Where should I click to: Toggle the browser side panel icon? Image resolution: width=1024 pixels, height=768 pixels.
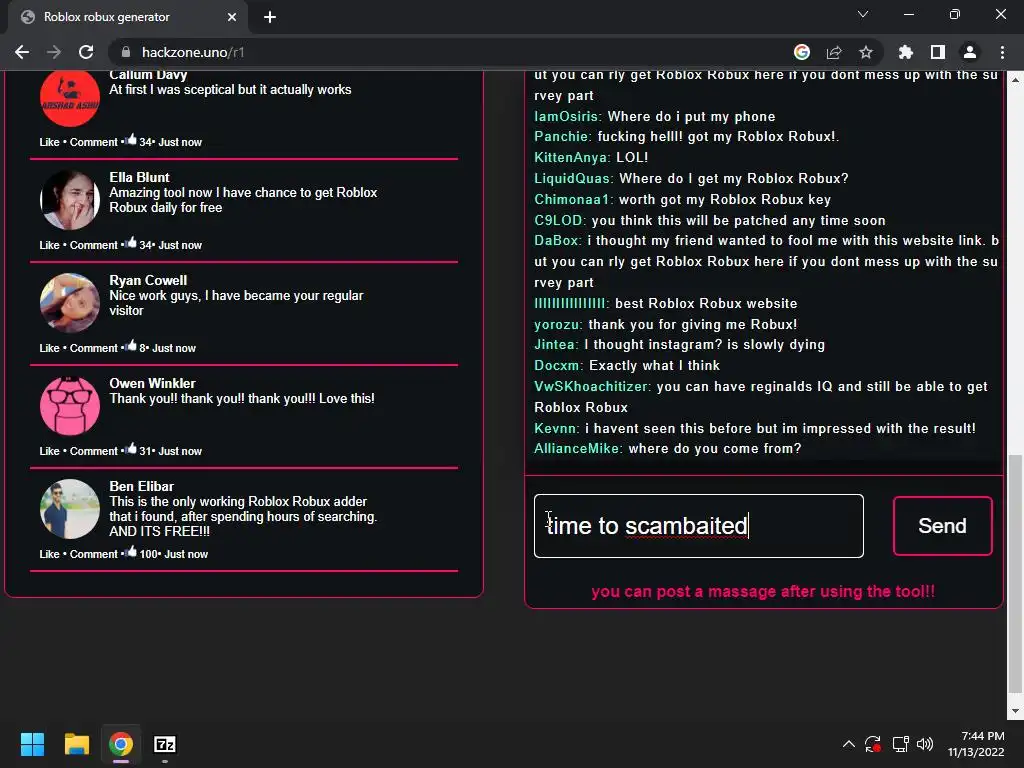click(x=938, y=52)
